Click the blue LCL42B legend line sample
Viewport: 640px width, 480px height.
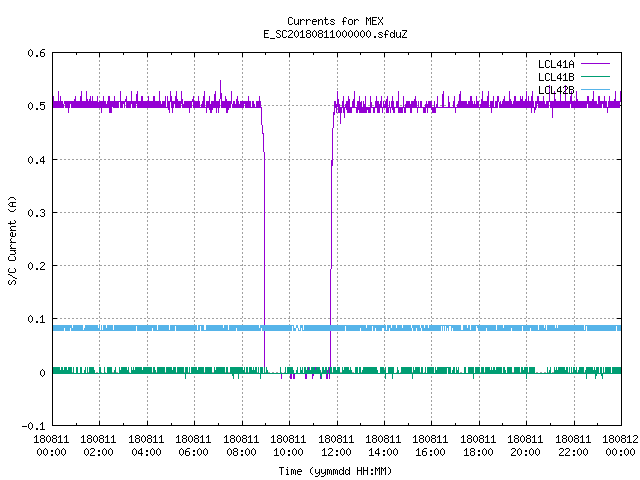coord(595,89)
